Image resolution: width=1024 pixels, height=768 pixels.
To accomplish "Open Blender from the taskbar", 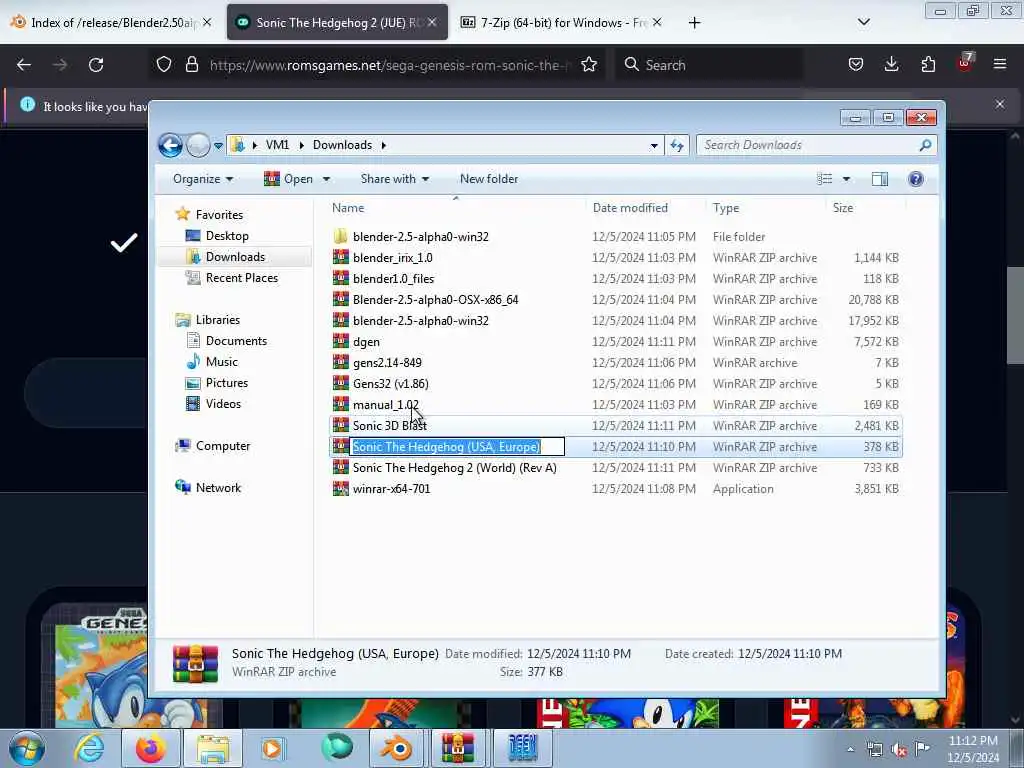I will coord(396,748).
